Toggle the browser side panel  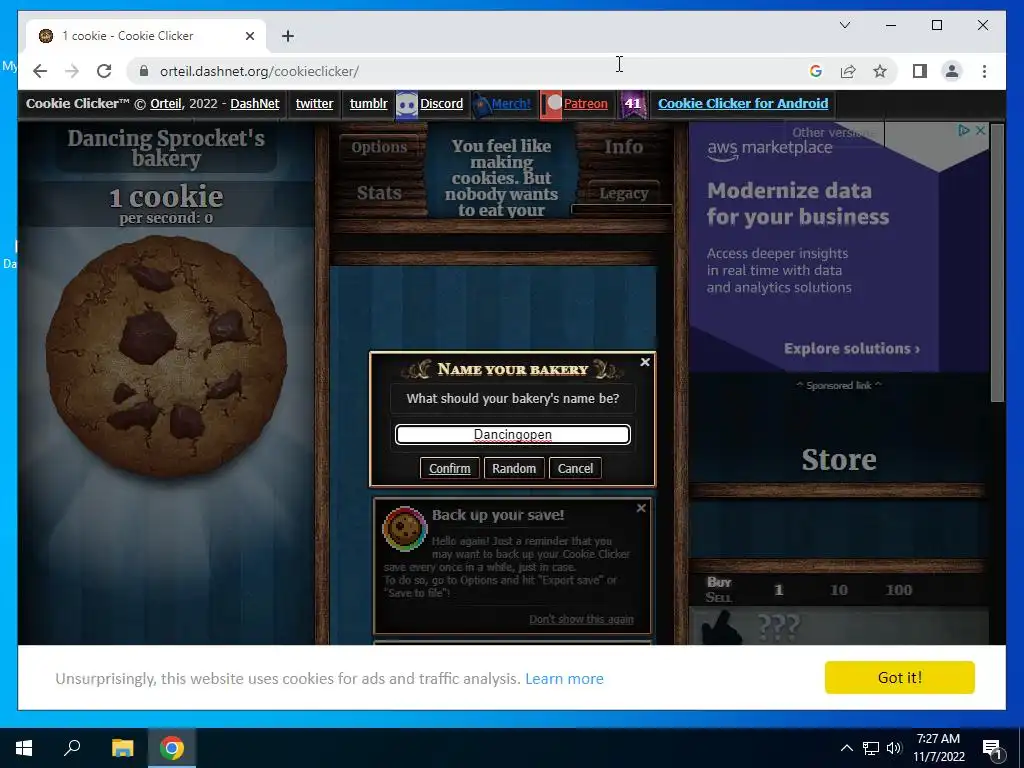tap(920, 71)
